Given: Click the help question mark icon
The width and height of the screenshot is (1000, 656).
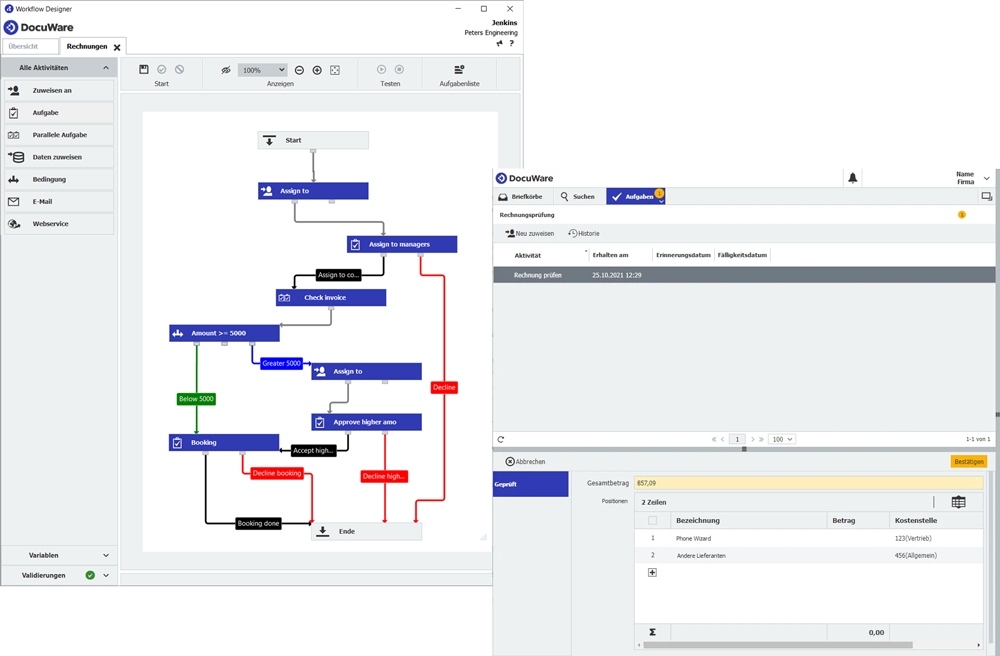Looking at the screenshot, I should (511, 43).
